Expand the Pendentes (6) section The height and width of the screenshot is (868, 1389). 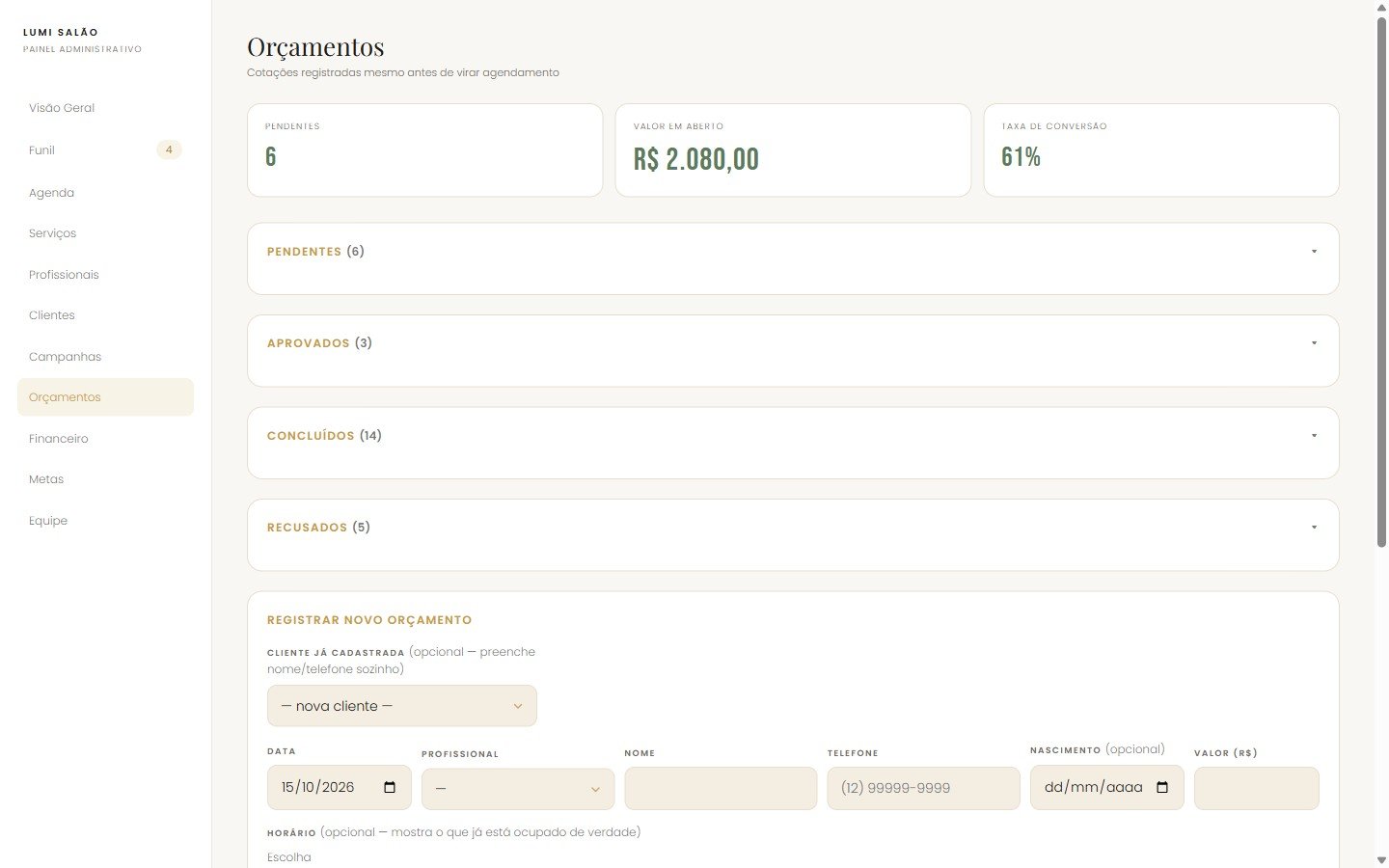[x=793, y=252]
